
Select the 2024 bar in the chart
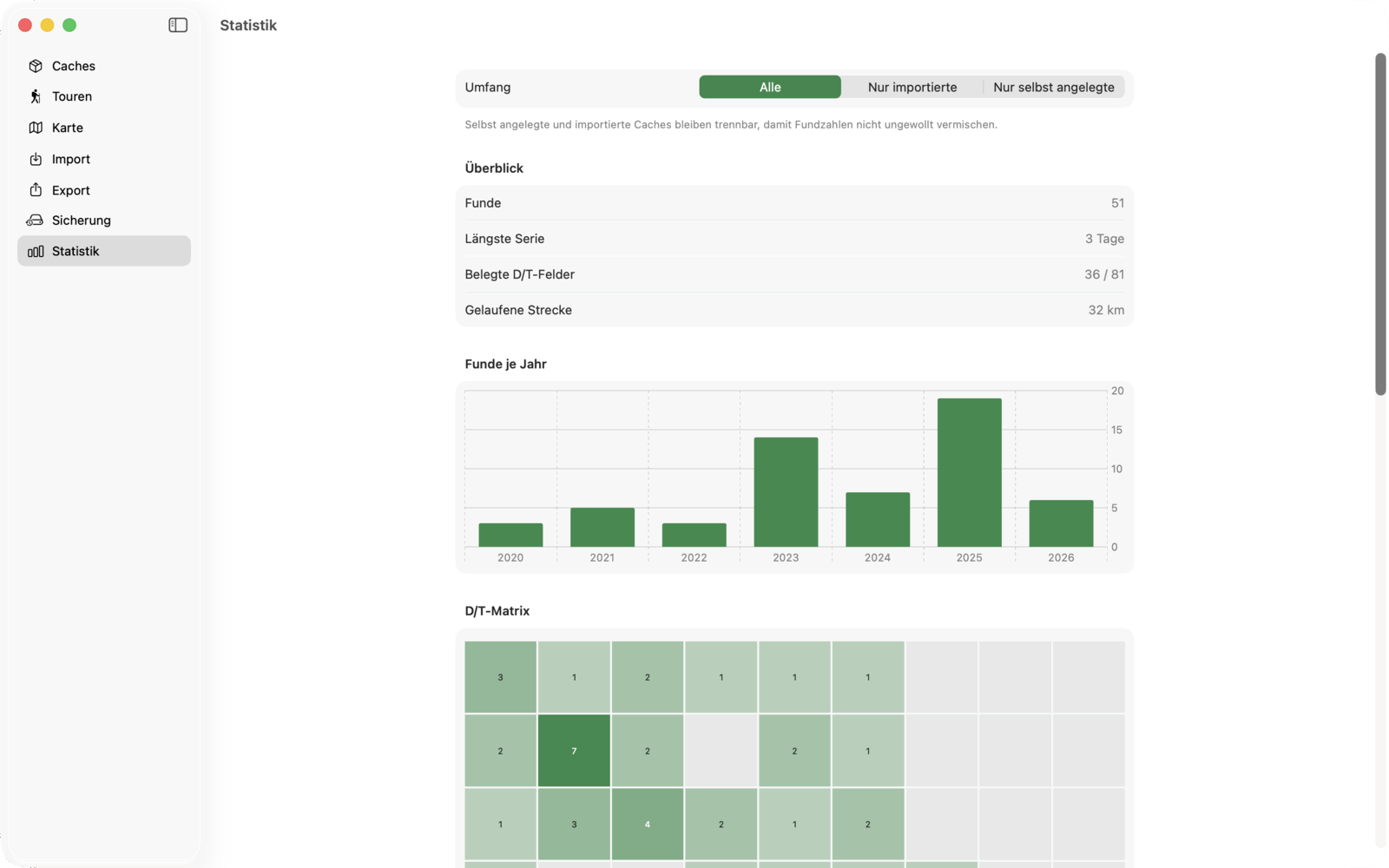(878, 519)
